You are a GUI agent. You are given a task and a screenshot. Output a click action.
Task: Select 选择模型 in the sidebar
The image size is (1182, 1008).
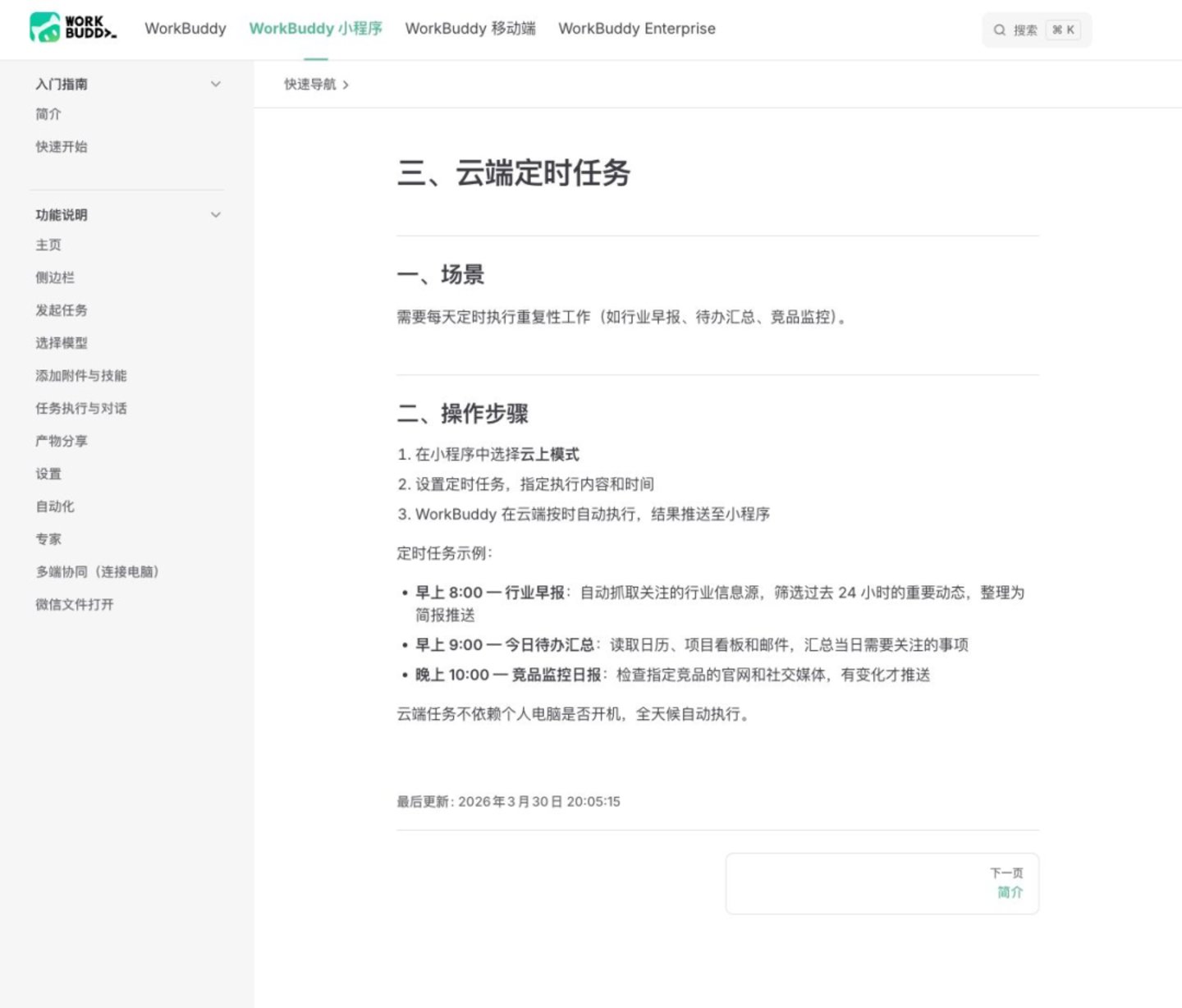click(62, 343)
